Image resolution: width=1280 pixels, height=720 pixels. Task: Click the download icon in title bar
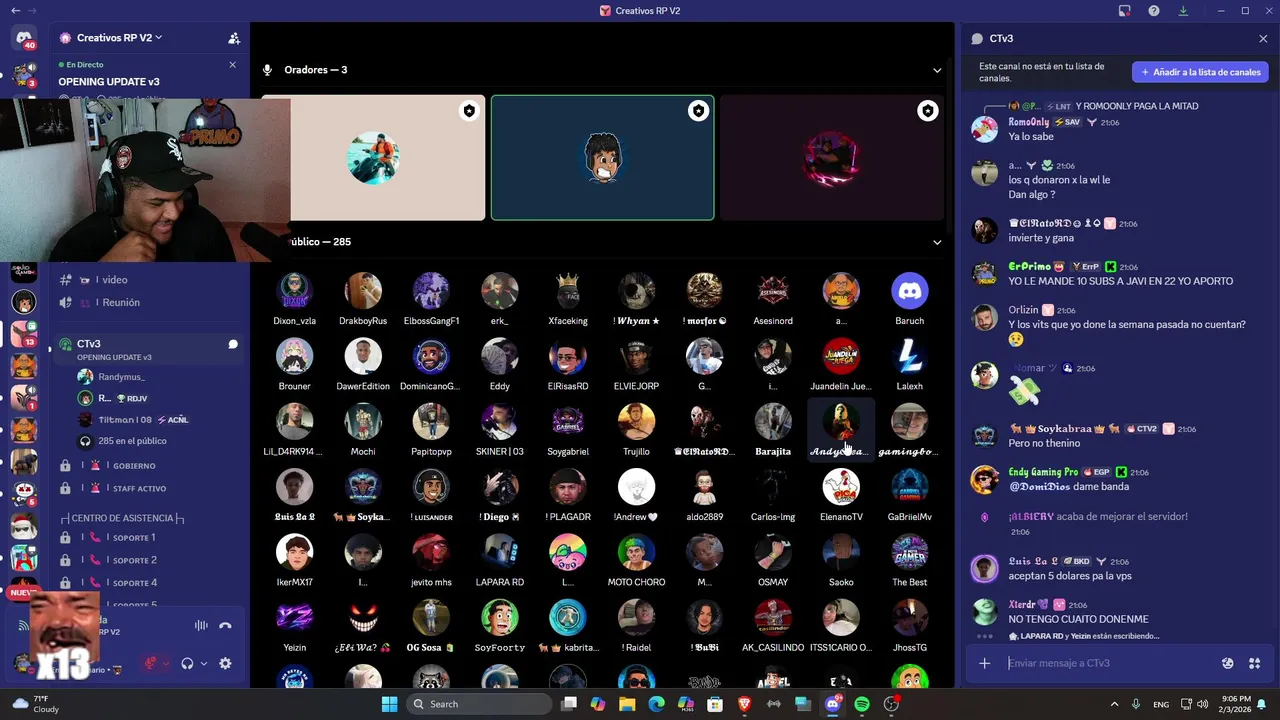point(1183,11)
